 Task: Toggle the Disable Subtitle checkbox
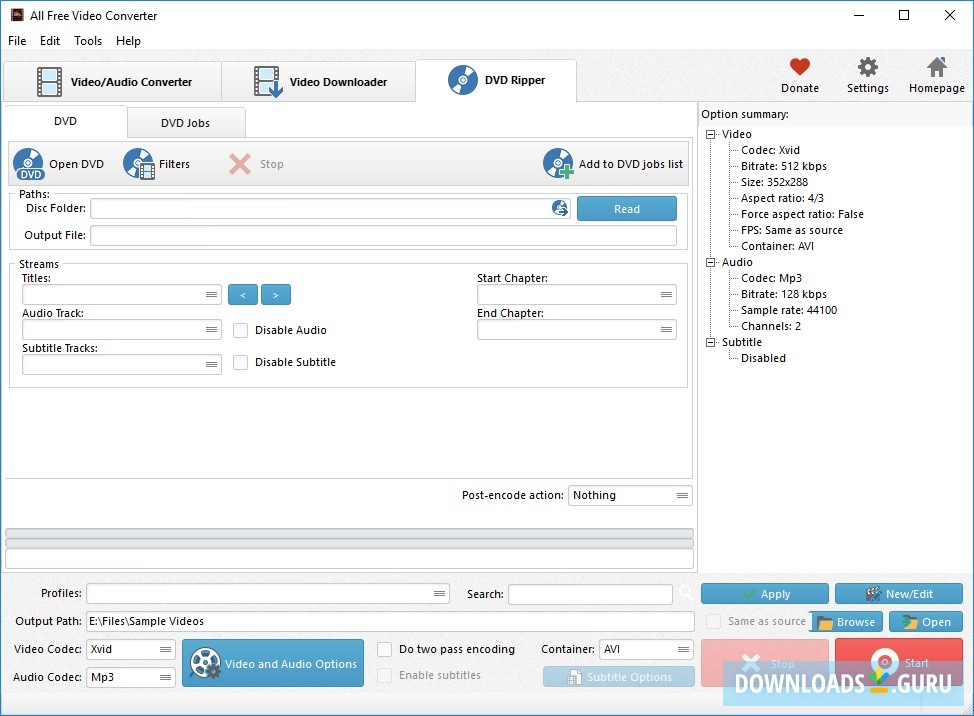(240, 362)
